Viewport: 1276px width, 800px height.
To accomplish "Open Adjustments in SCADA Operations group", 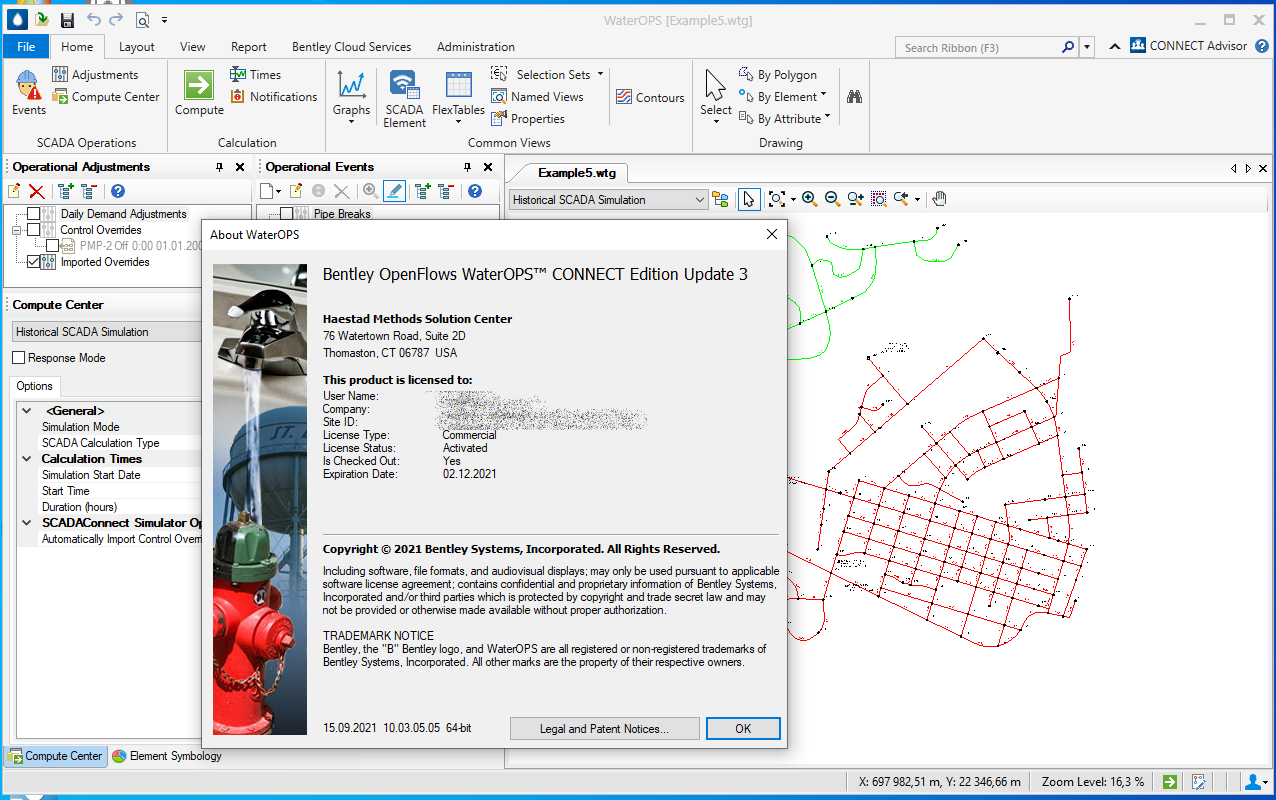I will click(95, 75).
